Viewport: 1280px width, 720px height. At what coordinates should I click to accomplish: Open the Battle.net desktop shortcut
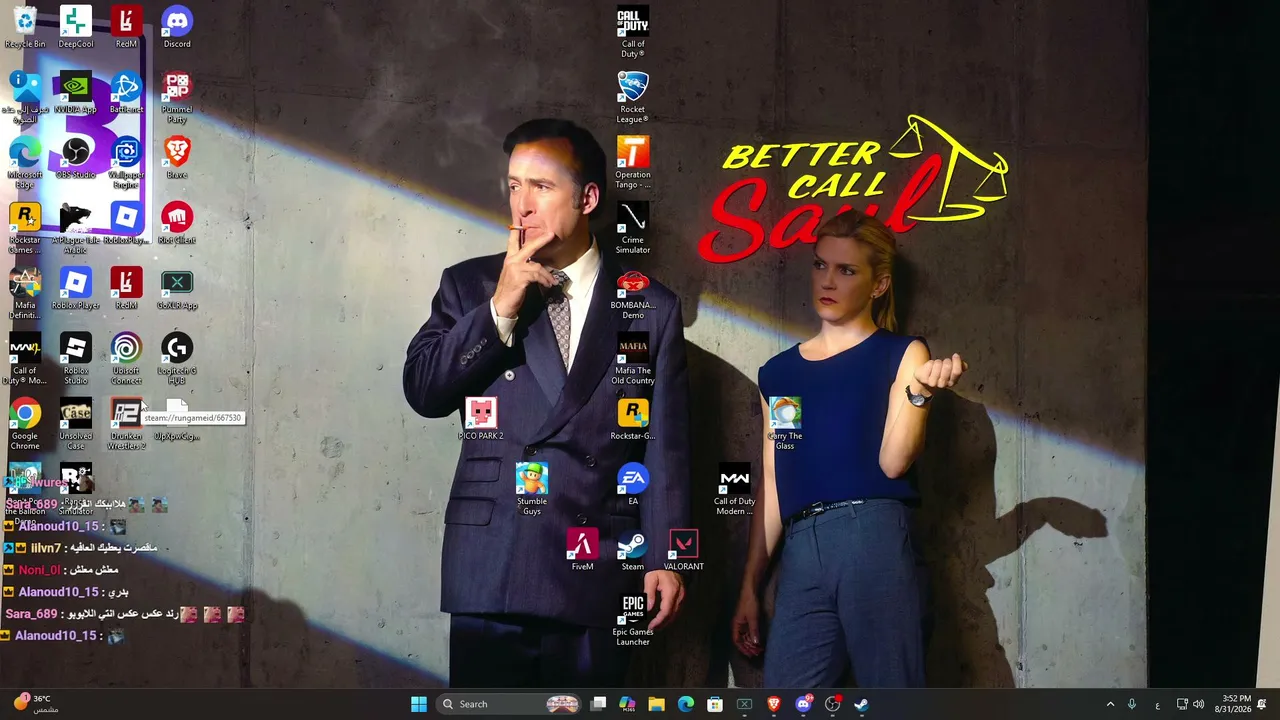click(126, 93)
